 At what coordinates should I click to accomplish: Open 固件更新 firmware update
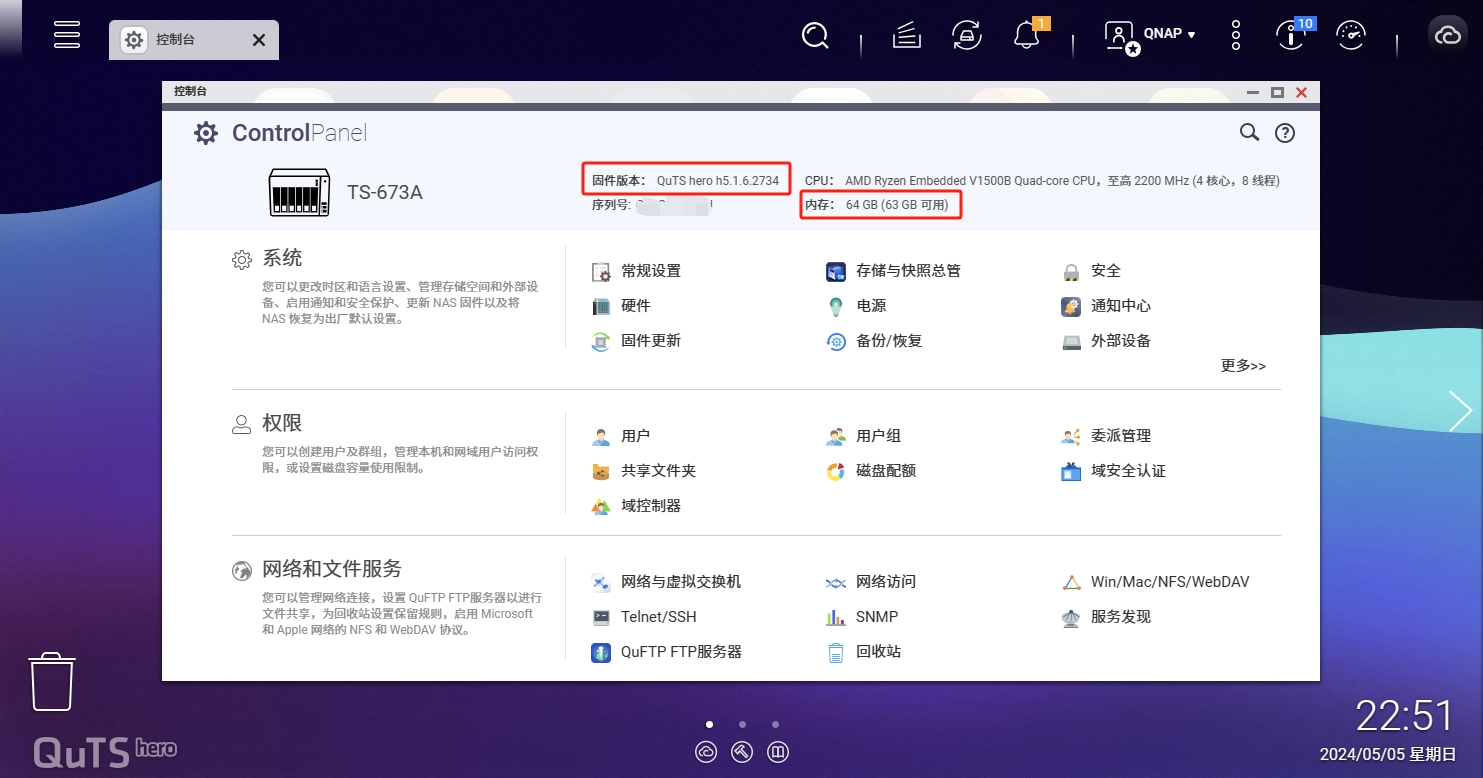click(x=636, y=341)
